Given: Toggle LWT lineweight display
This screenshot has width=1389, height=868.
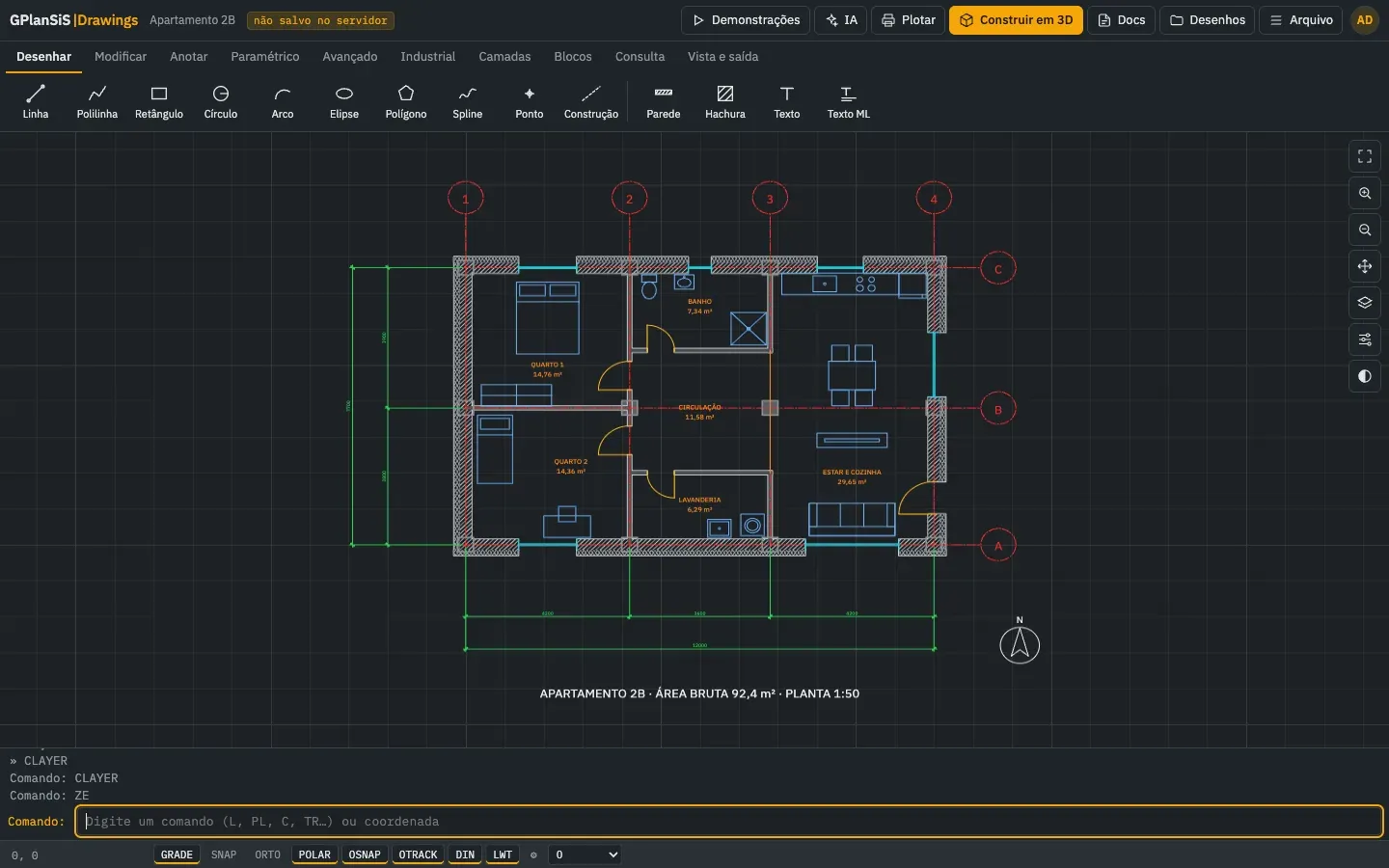Looking at the screenshot, I should click(x=503, y=854).
